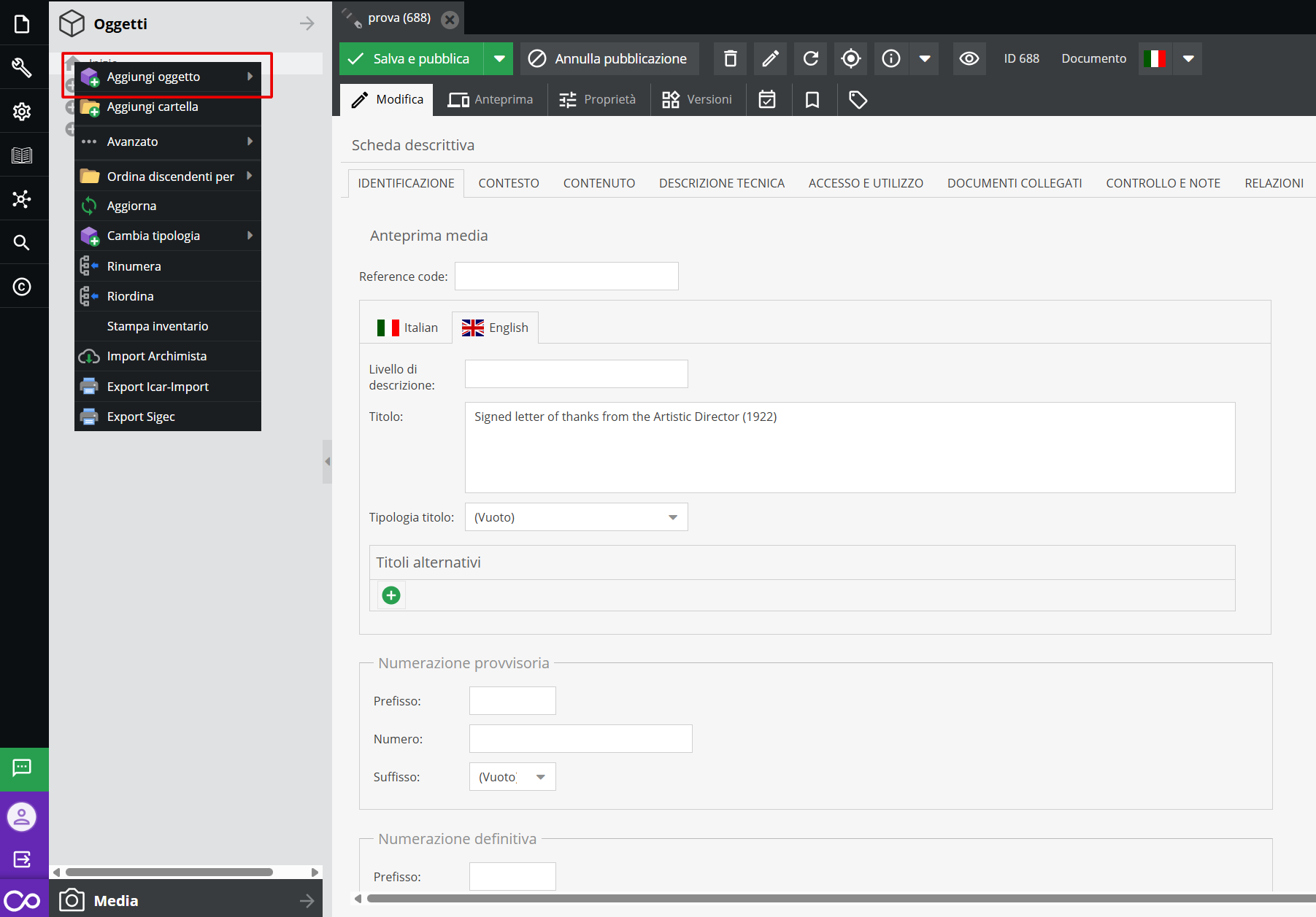Open the Suffisso dropdown
Image resolution: width=1316 pixels, height=917 pixels.
pos(512,777)
